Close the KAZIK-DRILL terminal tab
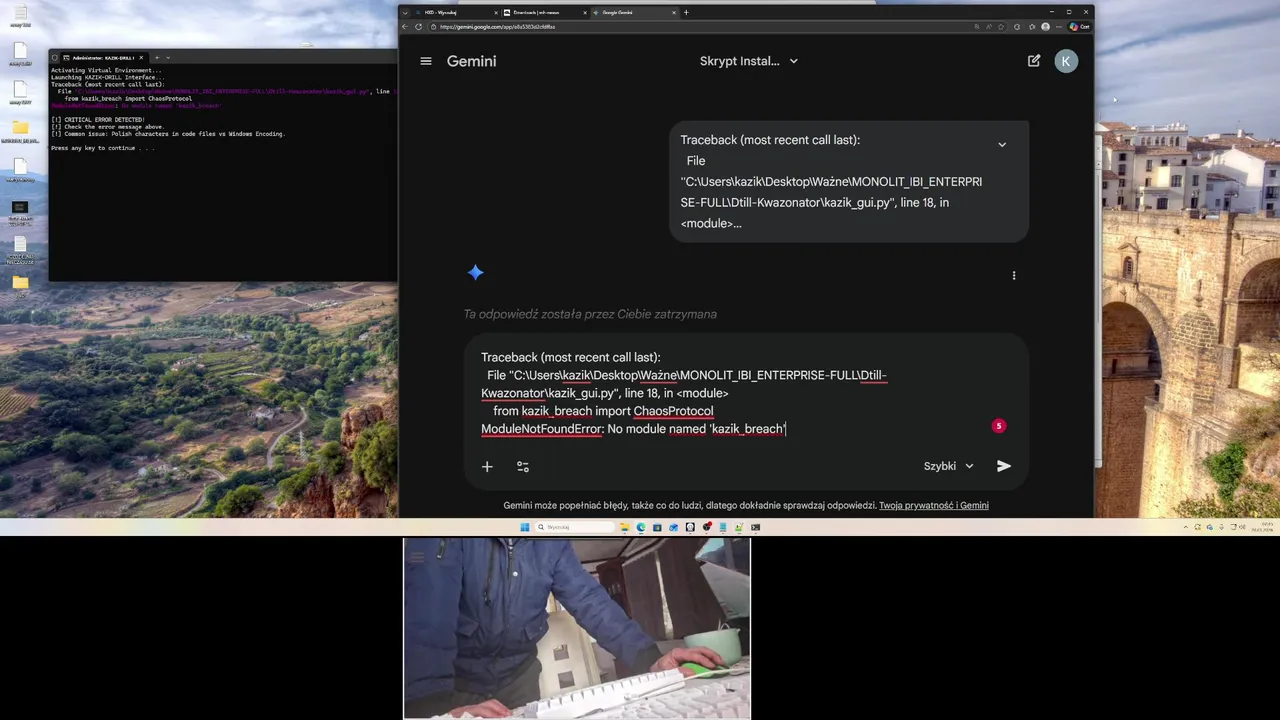 pyautogui.click(x=141, y=58)
